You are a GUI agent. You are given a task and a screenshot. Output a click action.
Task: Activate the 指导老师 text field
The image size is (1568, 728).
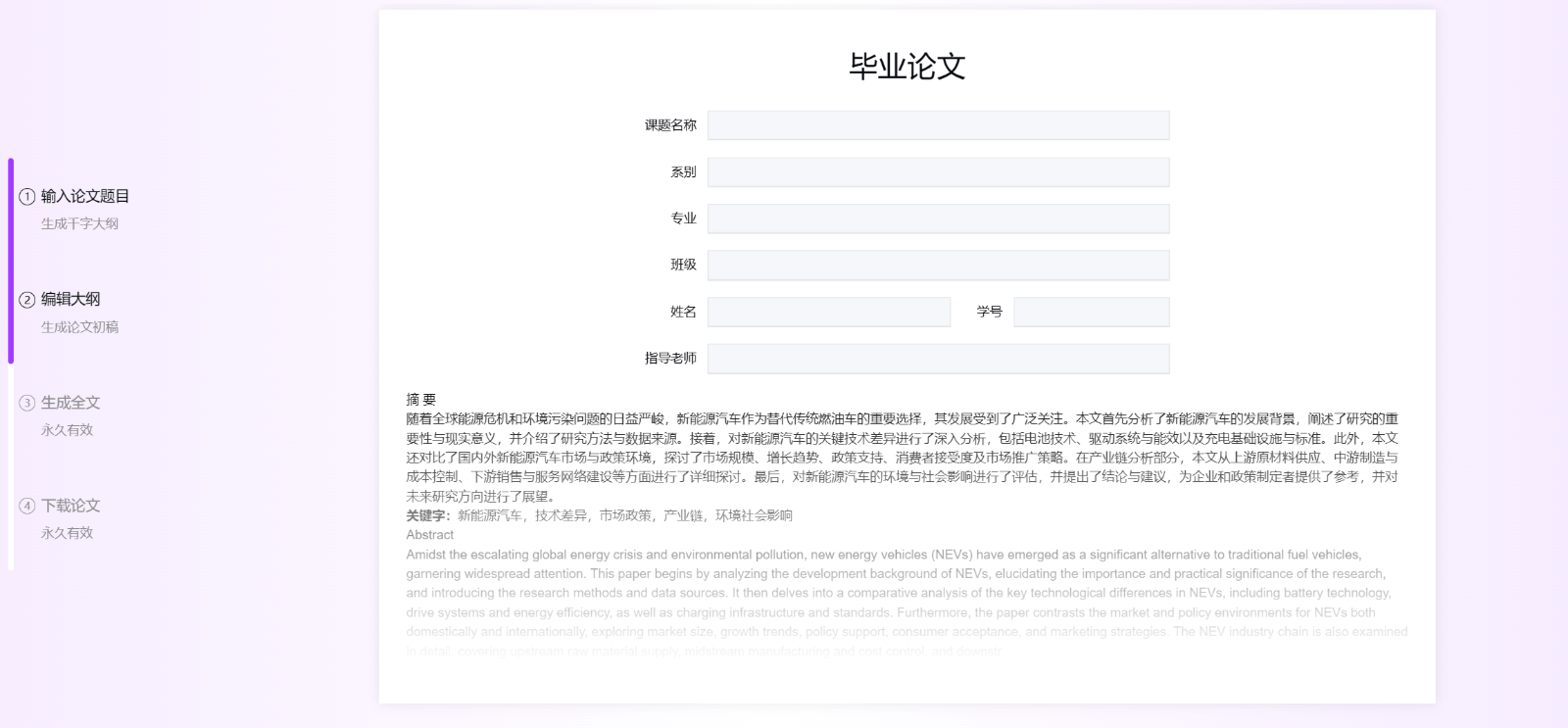[x=938, y=359]
